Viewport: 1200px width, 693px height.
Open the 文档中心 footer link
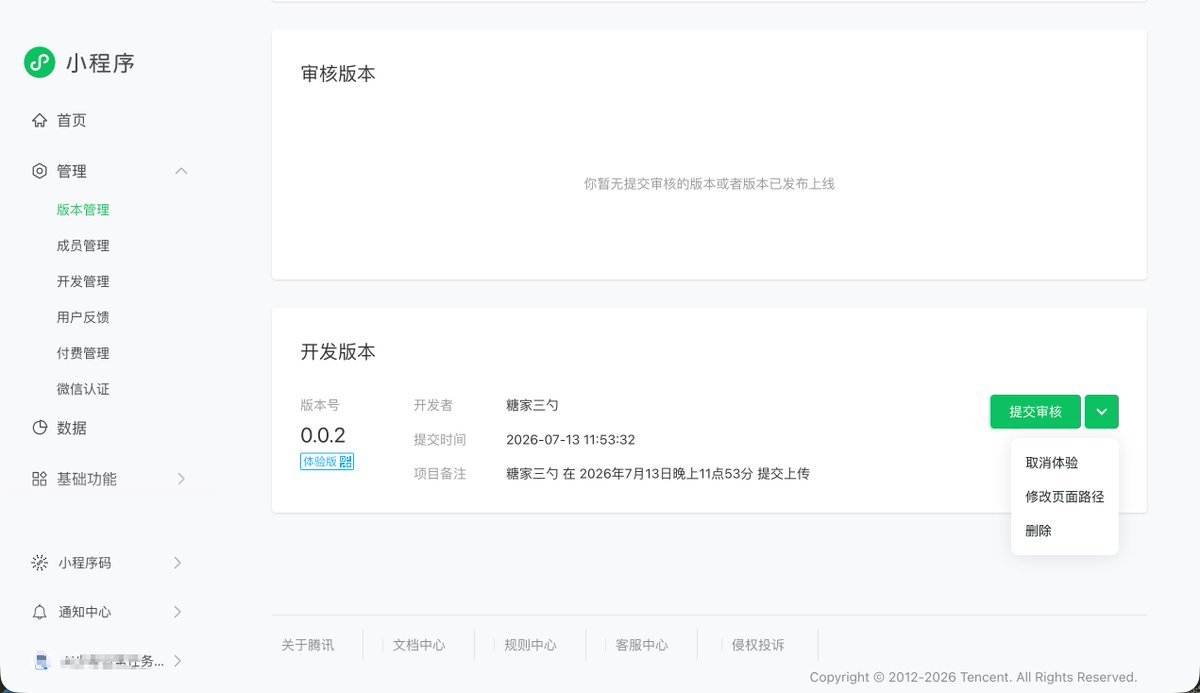point(419,645)
